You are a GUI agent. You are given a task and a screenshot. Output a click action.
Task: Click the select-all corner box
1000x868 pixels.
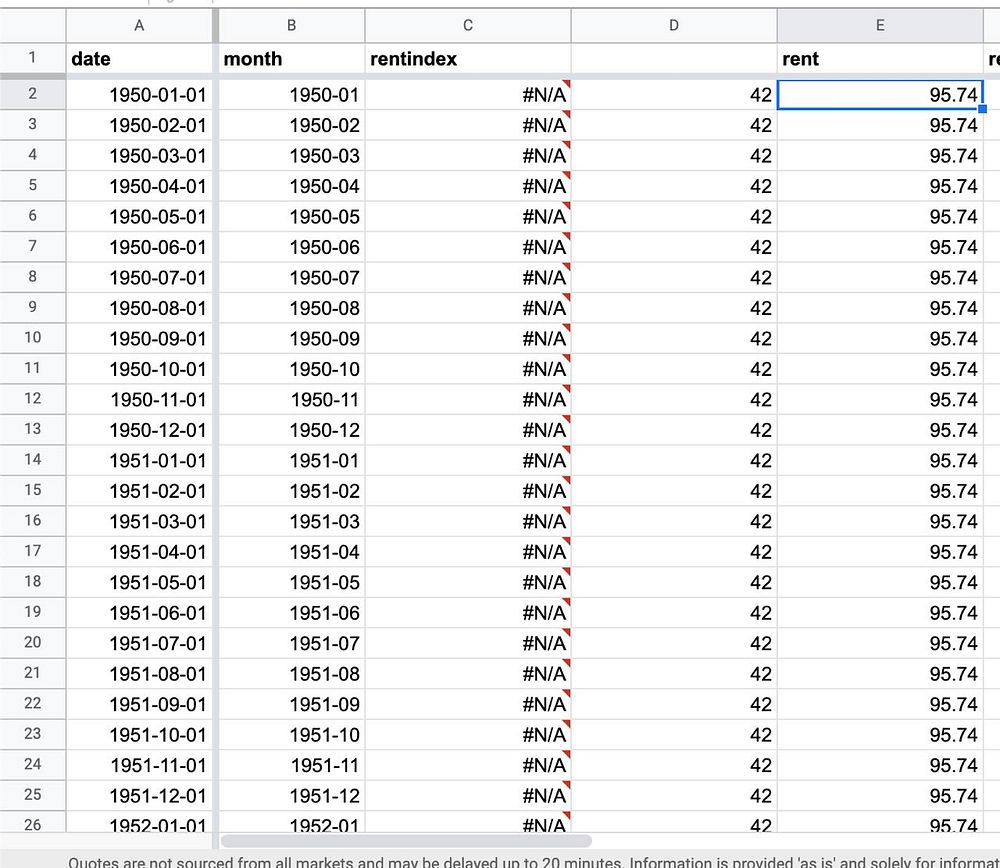[33, 26]
